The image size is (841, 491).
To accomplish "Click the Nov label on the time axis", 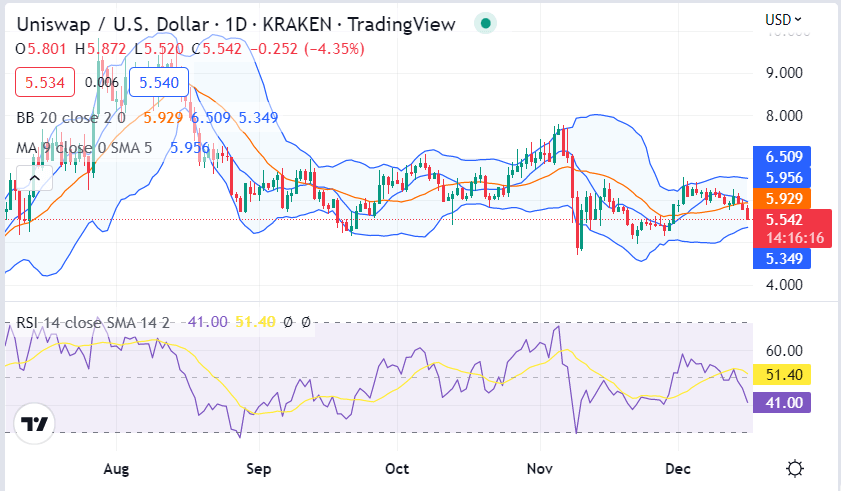I will (540, 469).
